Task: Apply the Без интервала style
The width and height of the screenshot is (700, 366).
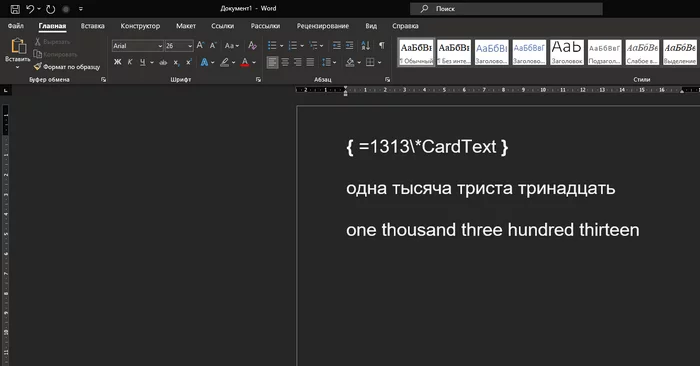Action: [x=454, y=52]
